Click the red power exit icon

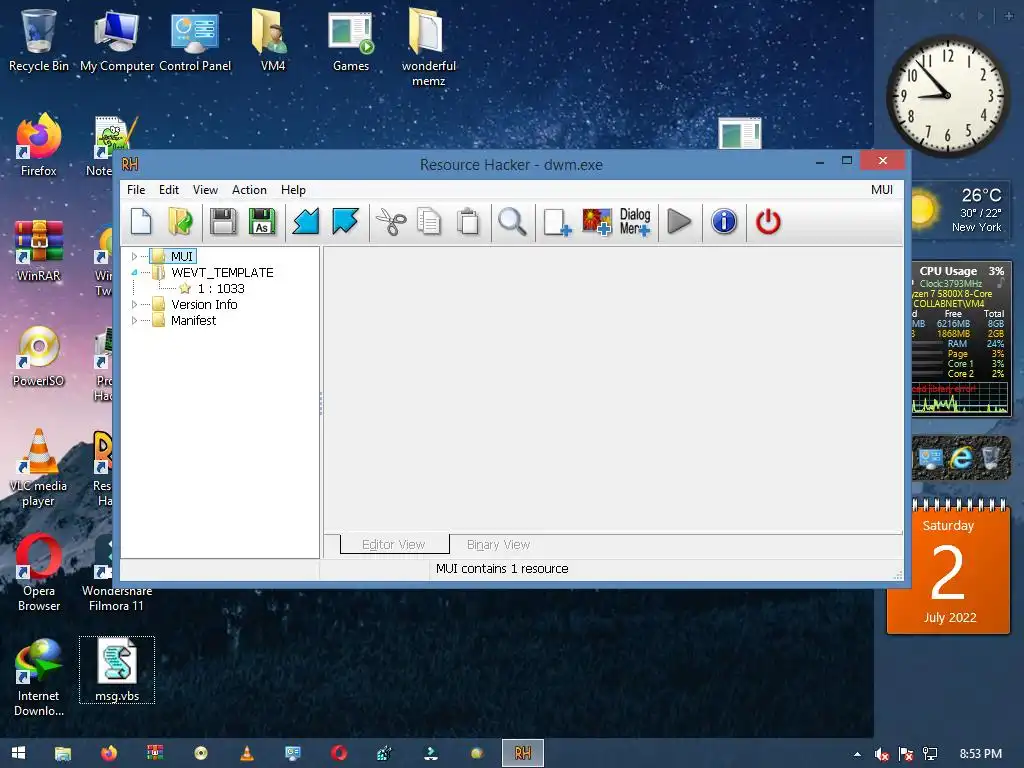[x=768, y=221]
